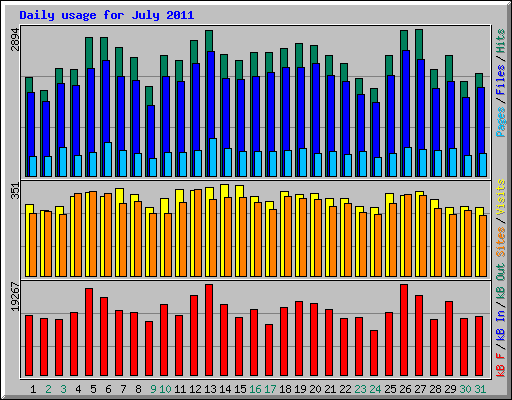The image size is (512, 400).
Task: Click the yellow Visits bar for day 7
Action: click(119, 196)
